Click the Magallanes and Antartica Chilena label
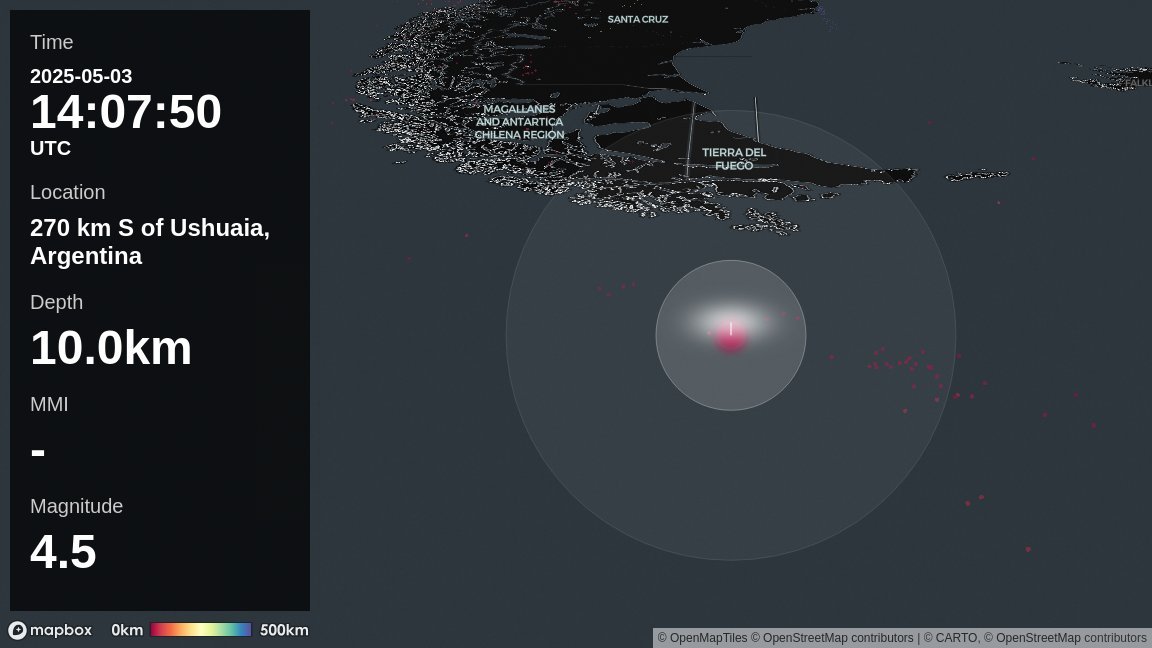Image resolution: width=1152 pixels, height=648 pixels. coord(519,122)
